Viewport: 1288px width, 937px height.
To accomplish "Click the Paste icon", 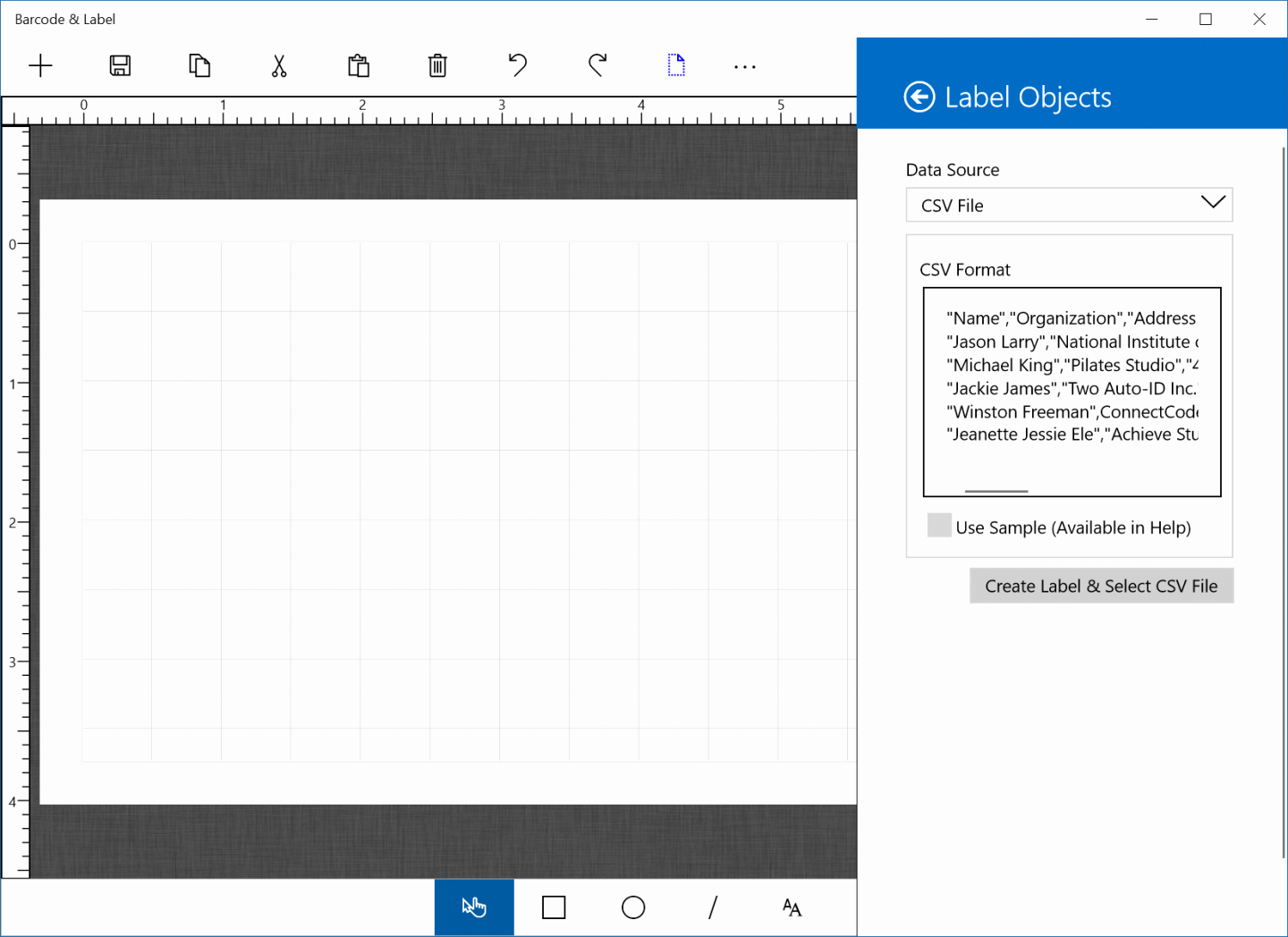I will tap(358, 65).
